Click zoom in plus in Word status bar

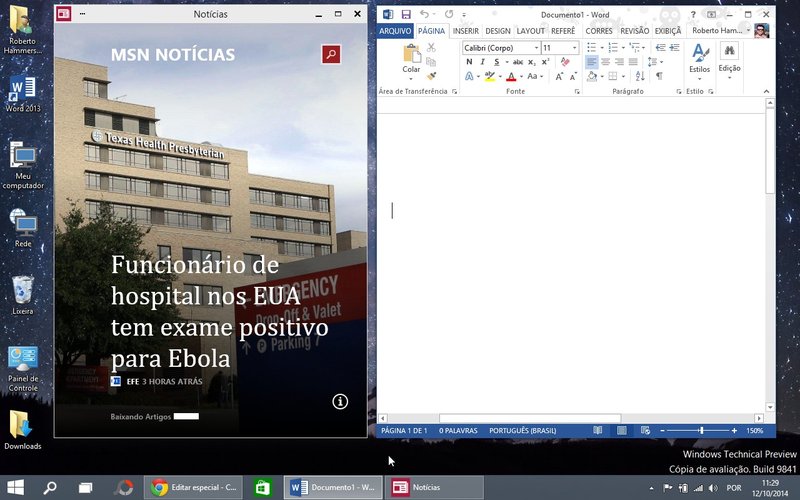coord(734,431)
